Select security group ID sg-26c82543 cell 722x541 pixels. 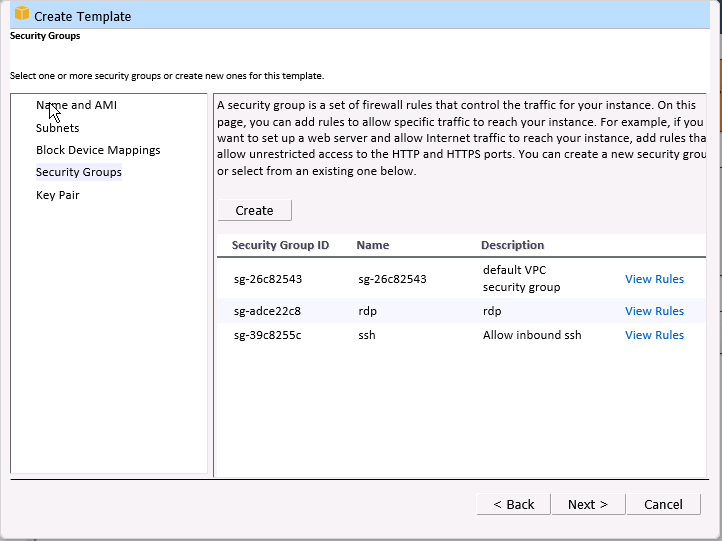pos(267,279)
